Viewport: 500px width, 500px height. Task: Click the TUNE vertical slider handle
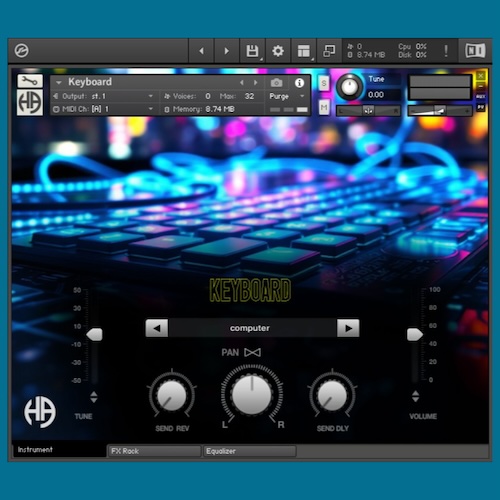tap(95, 334)
